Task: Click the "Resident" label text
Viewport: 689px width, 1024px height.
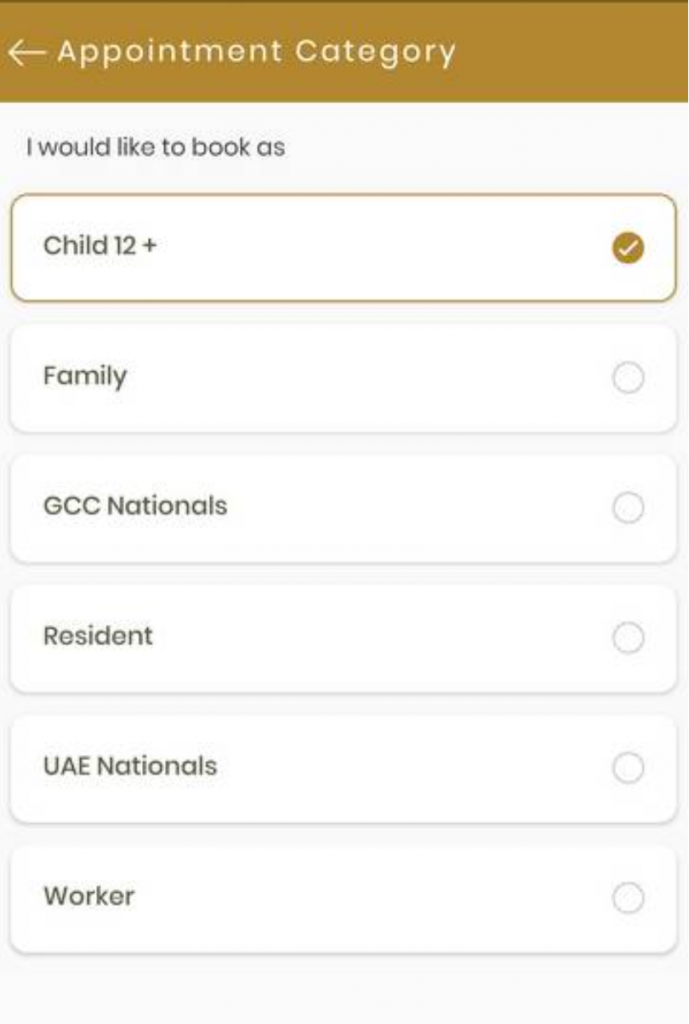Action: point(98,636)
